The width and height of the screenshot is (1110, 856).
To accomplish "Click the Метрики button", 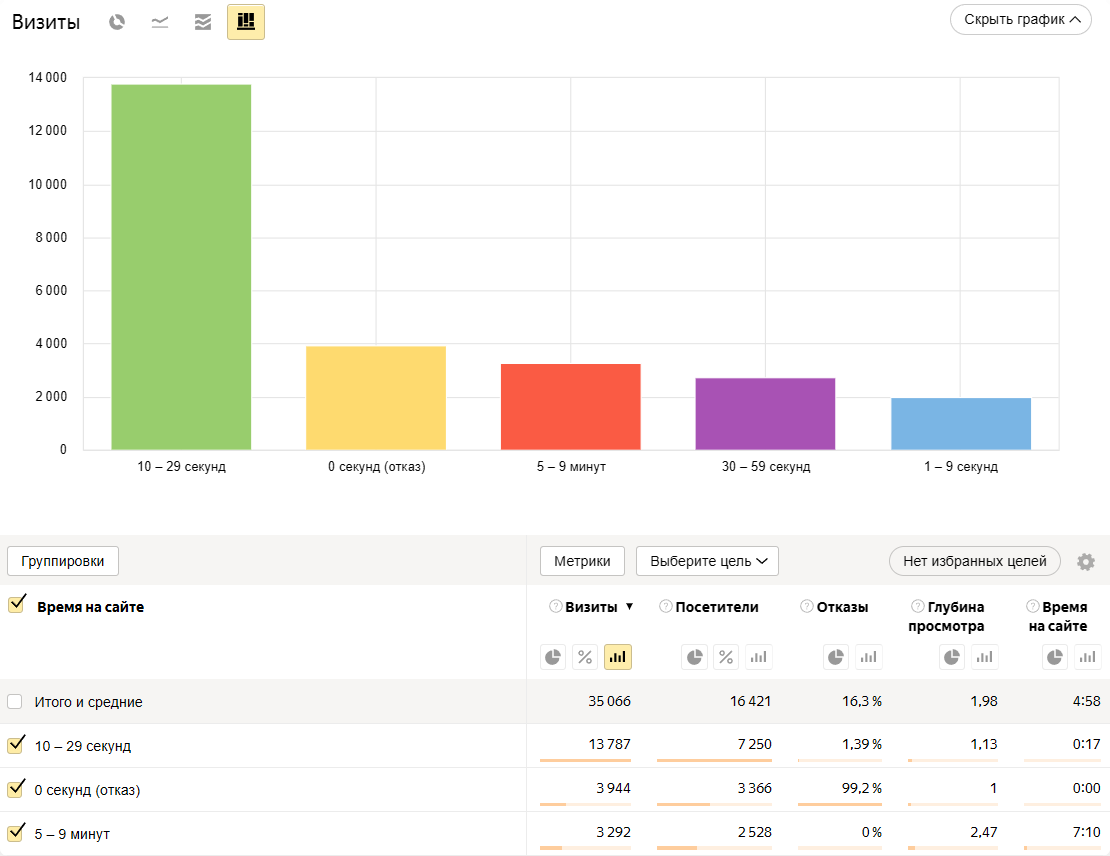I will point(582,561).
